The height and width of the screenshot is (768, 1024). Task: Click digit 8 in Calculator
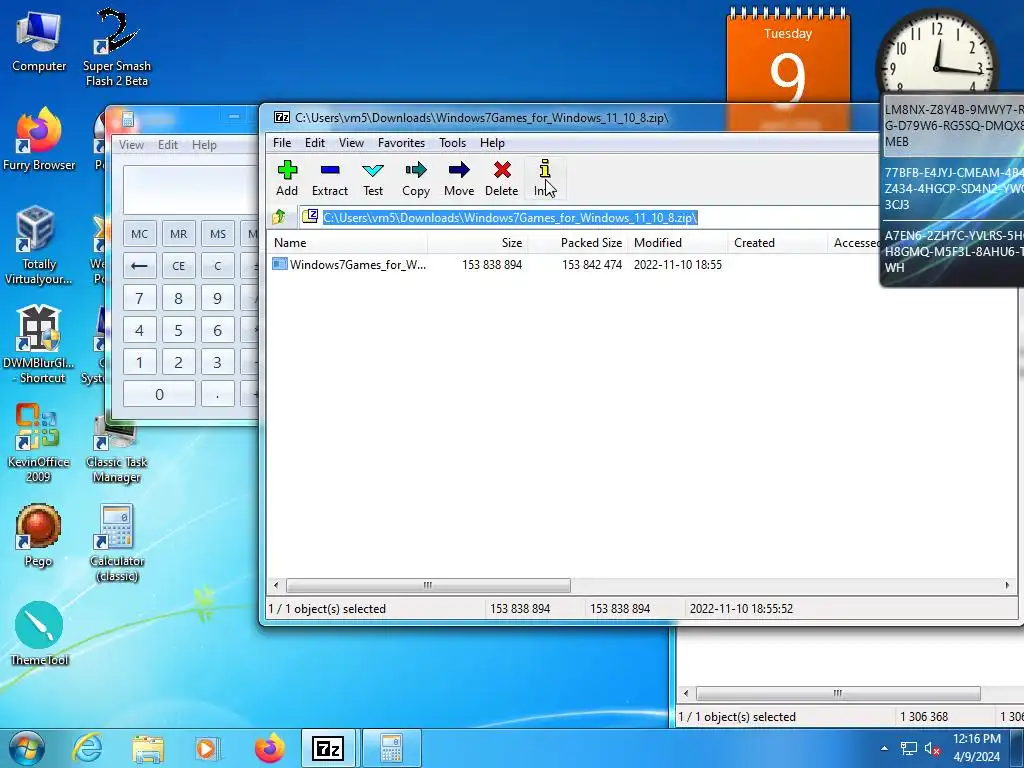coord(178,298)
